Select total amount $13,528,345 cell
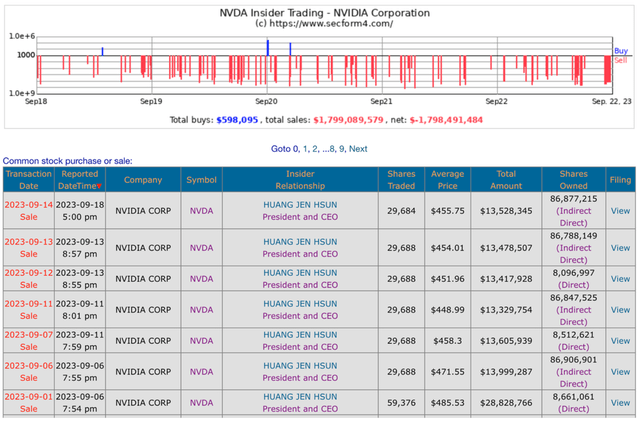Screen dimensions: 640x422 [506, 211]
